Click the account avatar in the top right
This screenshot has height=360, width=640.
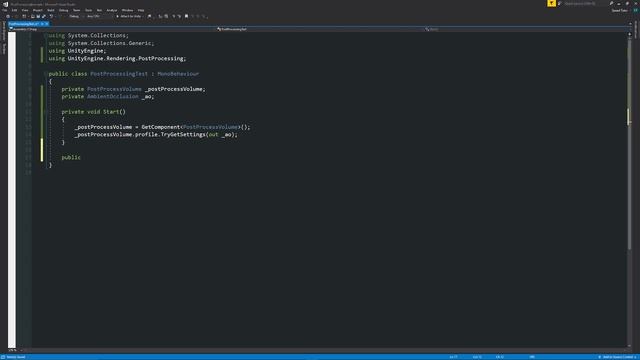tap(636, 10)
